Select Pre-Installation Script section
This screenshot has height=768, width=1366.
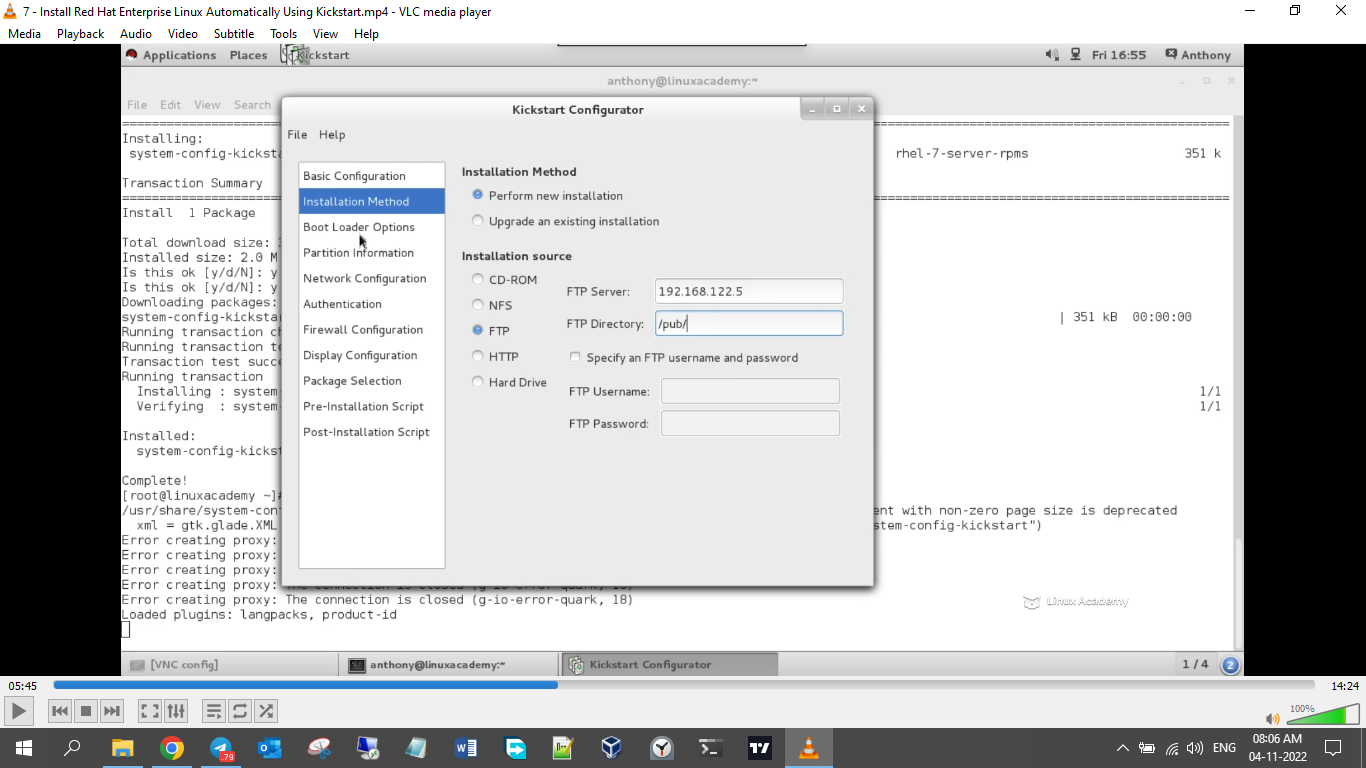pyautogui.click(x=371, y=407)
